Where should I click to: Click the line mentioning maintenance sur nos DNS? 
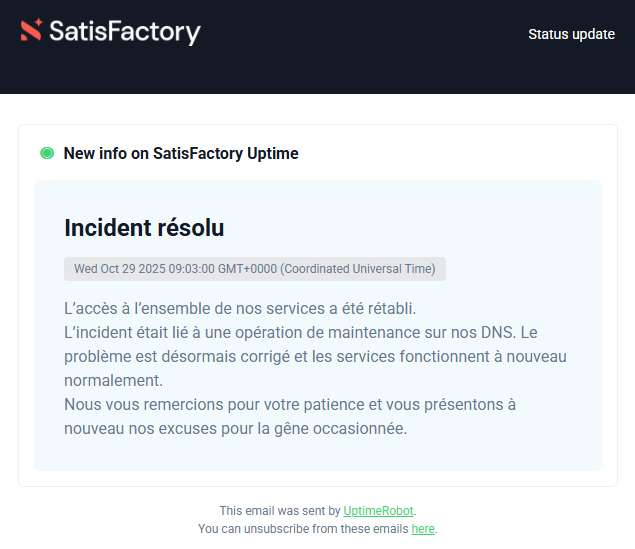300,332
